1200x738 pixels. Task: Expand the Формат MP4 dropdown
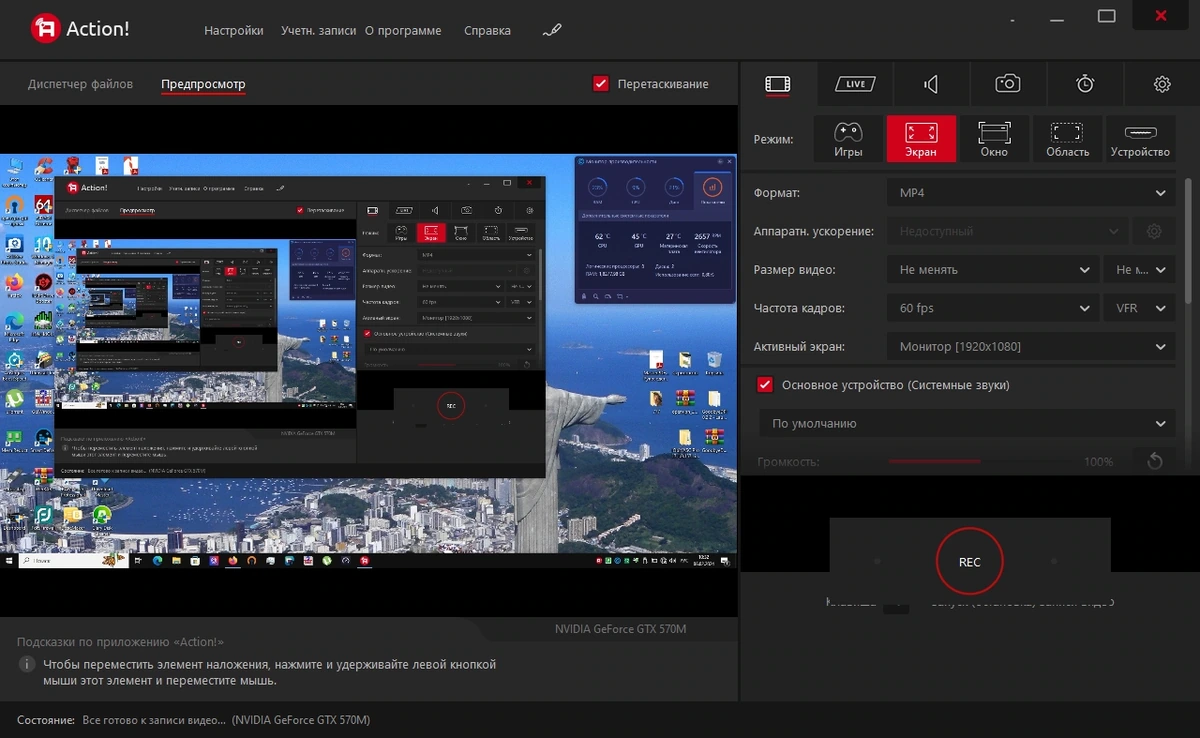(1031, 193)
